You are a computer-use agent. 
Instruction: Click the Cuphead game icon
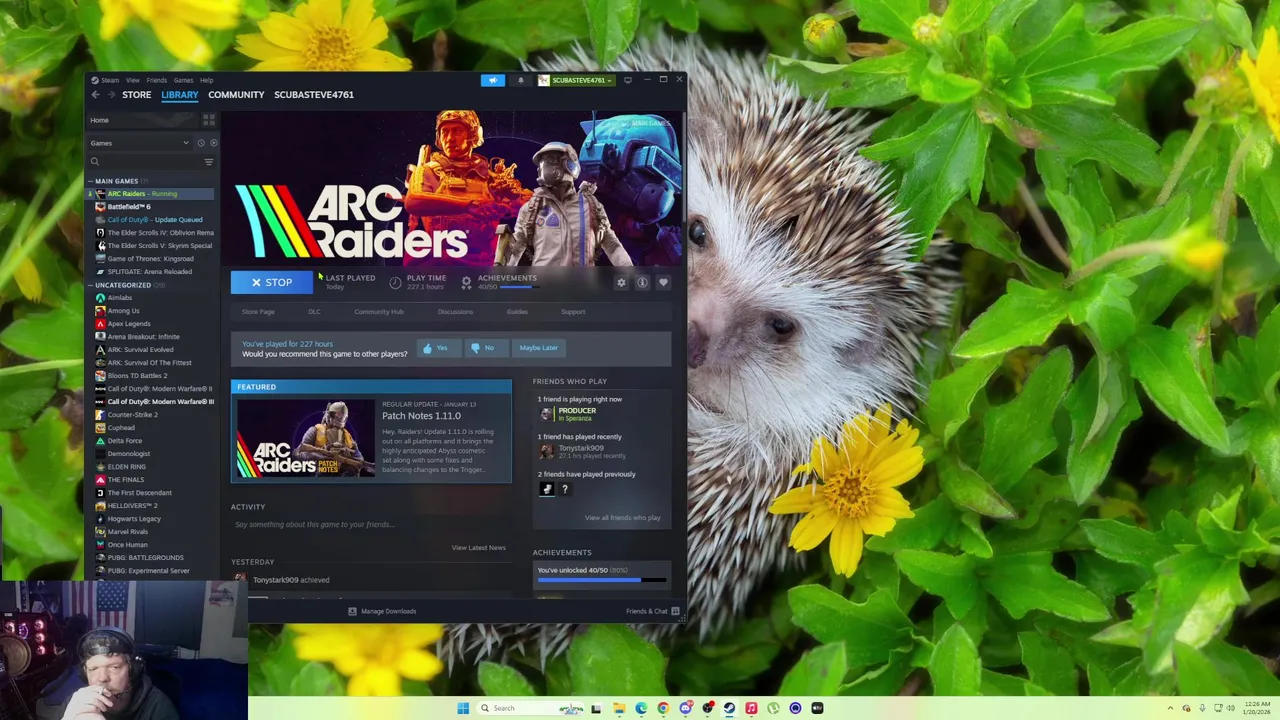(x=100, y=428)
